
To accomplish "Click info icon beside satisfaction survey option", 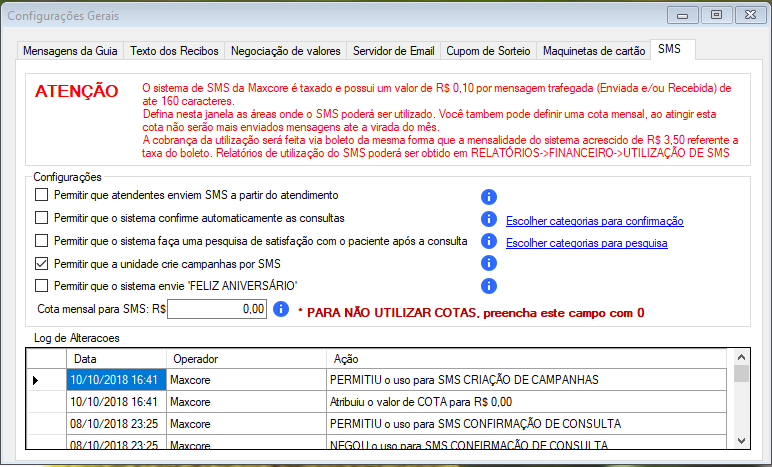I will (x=489, y=241).
